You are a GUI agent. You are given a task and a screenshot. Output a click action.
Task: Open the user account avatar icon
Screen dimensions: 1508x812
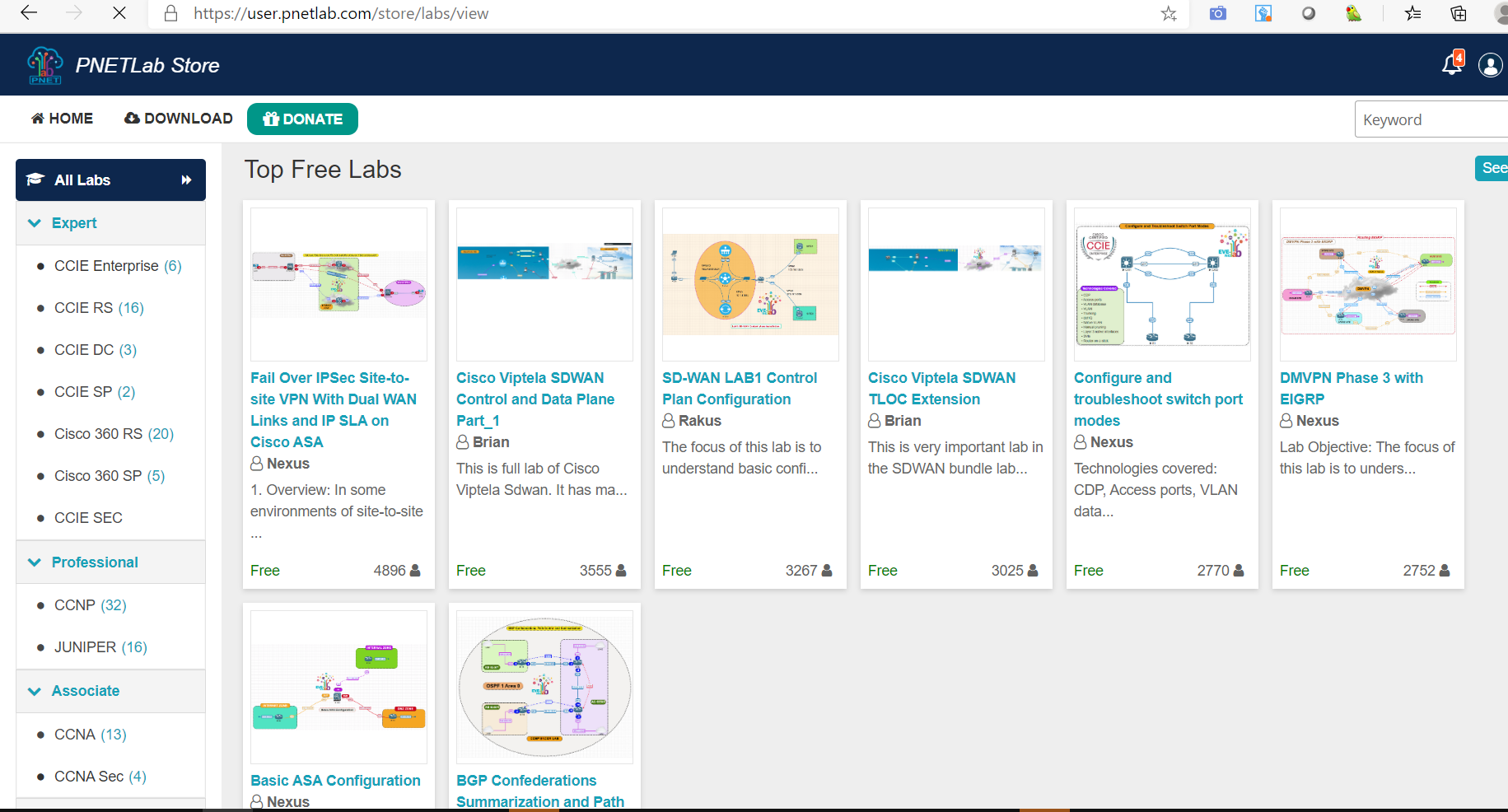click(x=1491, y=64)
